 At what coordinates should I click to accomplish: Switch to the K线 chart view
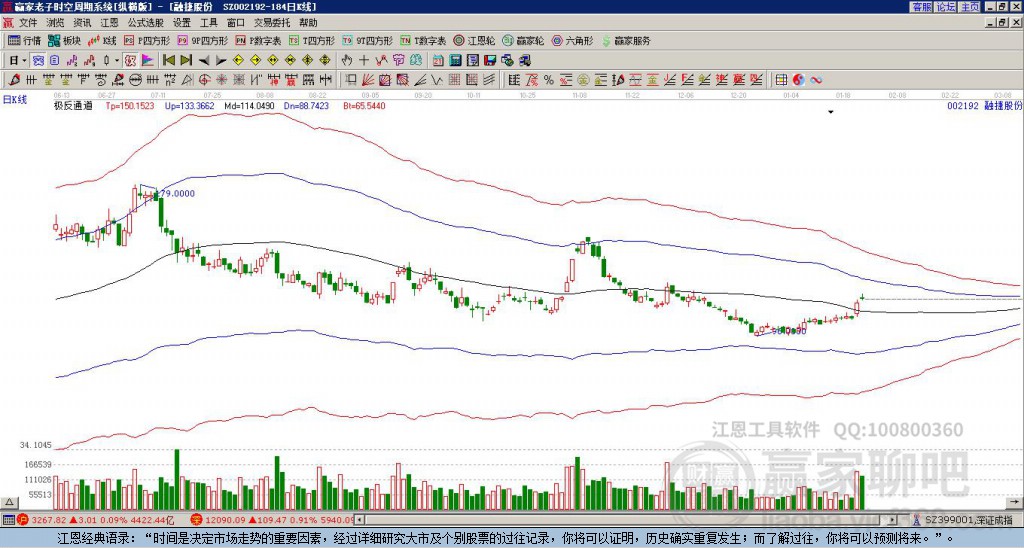[x=102, y=40]
